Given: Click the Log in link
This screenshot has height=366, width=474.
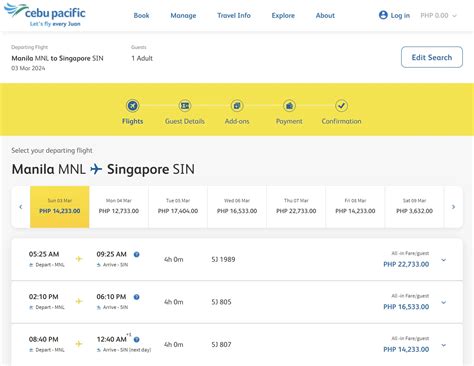Looking at the screenshot, I should pyautogui.click(x=400, y=15).
